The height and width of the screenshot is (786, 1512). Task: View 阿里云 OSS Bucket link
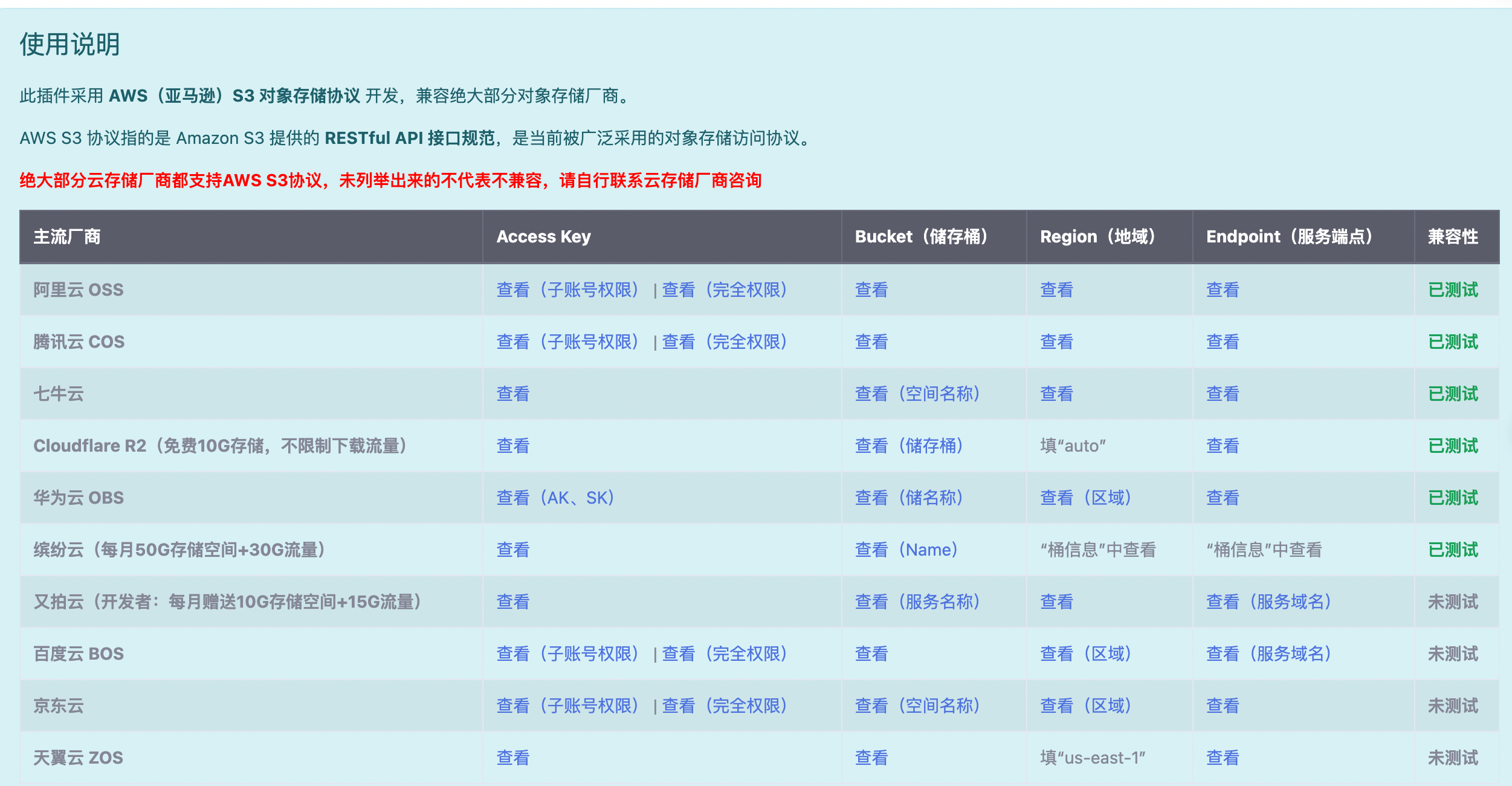(871, 290)
